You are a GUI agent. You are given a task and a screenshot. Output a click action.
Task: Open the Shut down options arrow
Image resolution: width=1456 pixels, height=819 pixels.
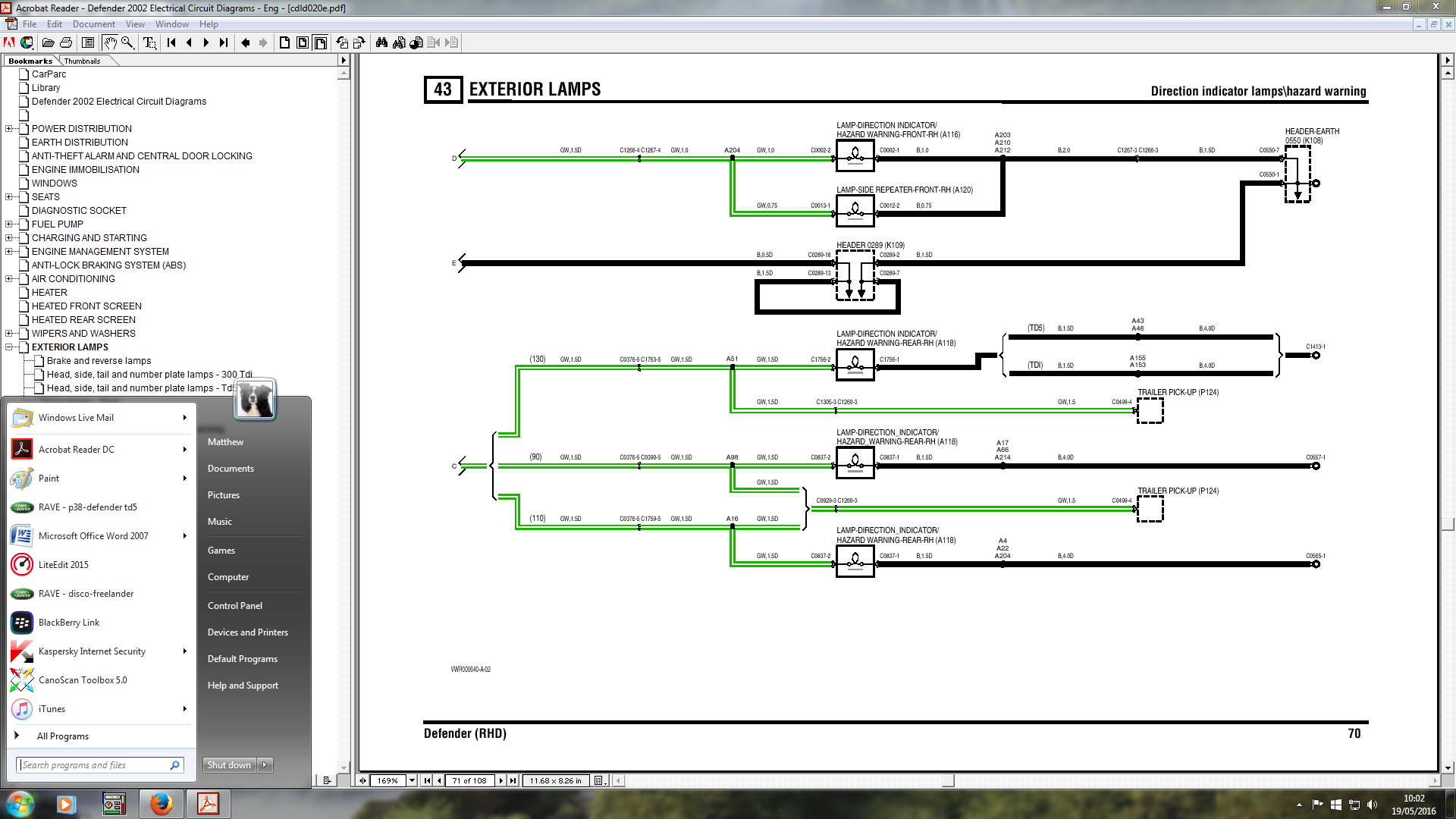(265, 765)
